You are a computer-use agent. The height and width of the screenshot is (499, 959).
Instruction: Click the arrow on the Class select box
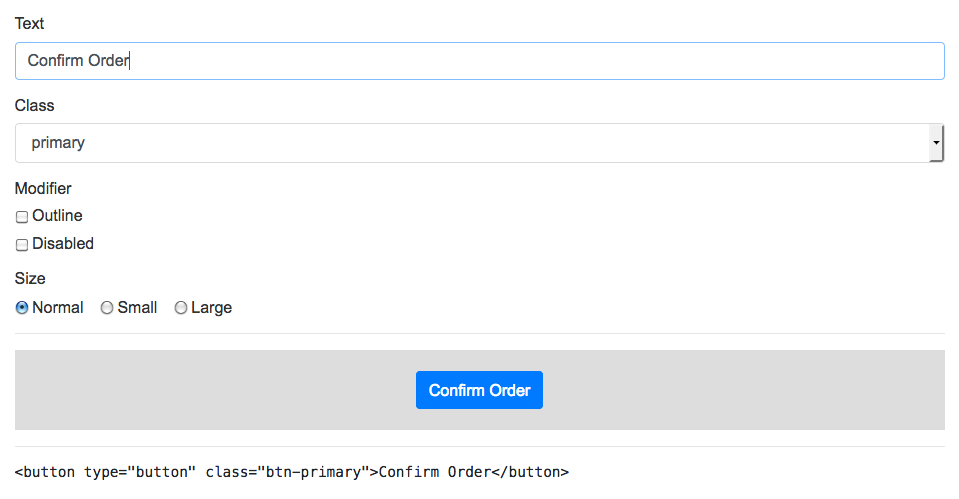(x=936, y=142)
